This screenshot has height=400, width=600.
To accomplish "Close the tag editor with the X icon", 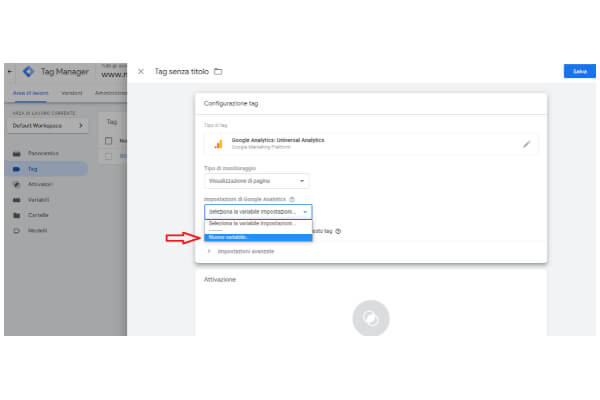I will pos(141,72).
